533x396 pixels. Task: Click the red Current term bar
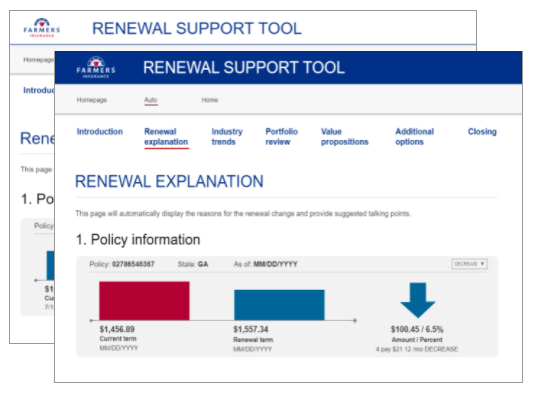click(x=144, y=301)
